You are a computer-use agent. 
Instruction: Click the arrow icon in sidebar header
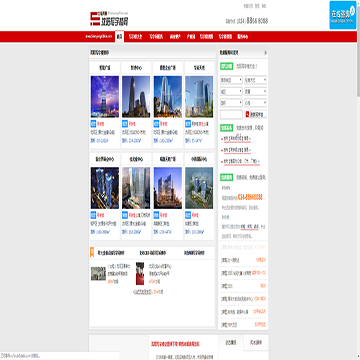(265, 53)
